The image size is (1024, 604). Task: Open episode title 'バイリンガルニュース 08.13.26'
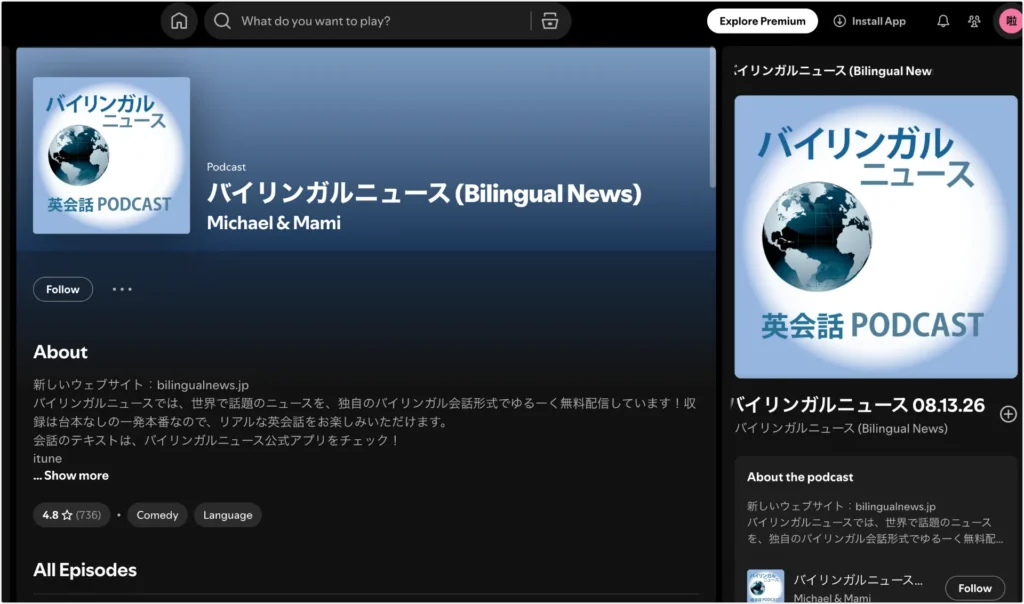859,405
